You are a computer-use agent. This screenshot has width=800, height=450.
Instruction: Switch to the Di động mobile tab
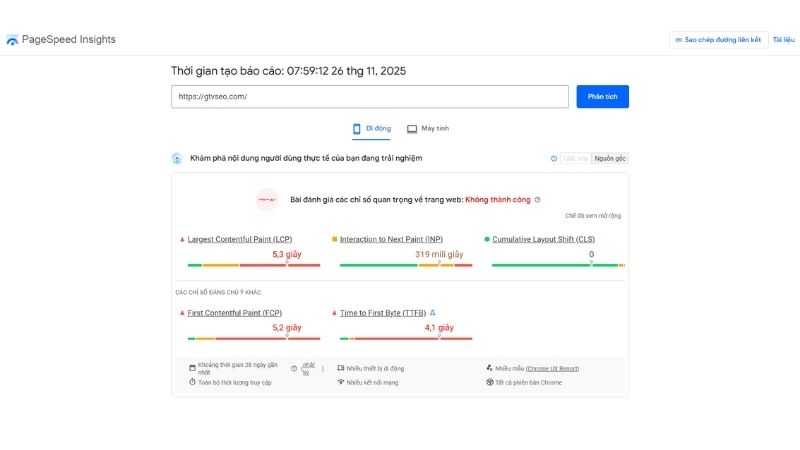(x=371, y=129)
